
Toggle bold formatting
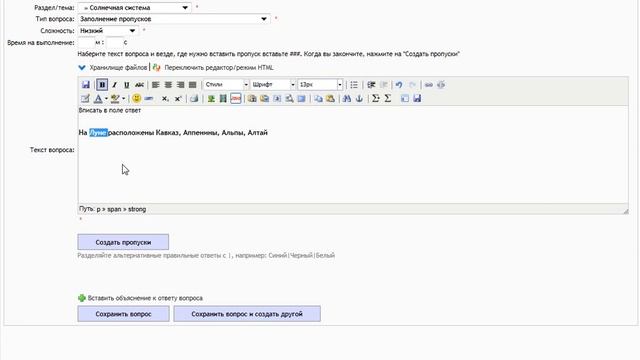point(102,84)
